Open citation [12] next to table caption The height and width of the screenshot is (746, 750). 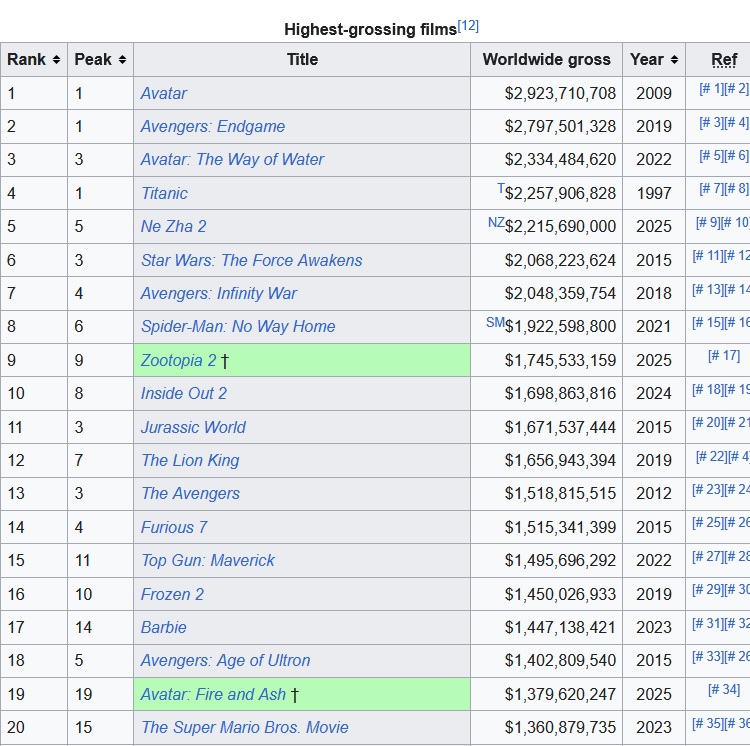pyautogui.click(x=468, y=26)
